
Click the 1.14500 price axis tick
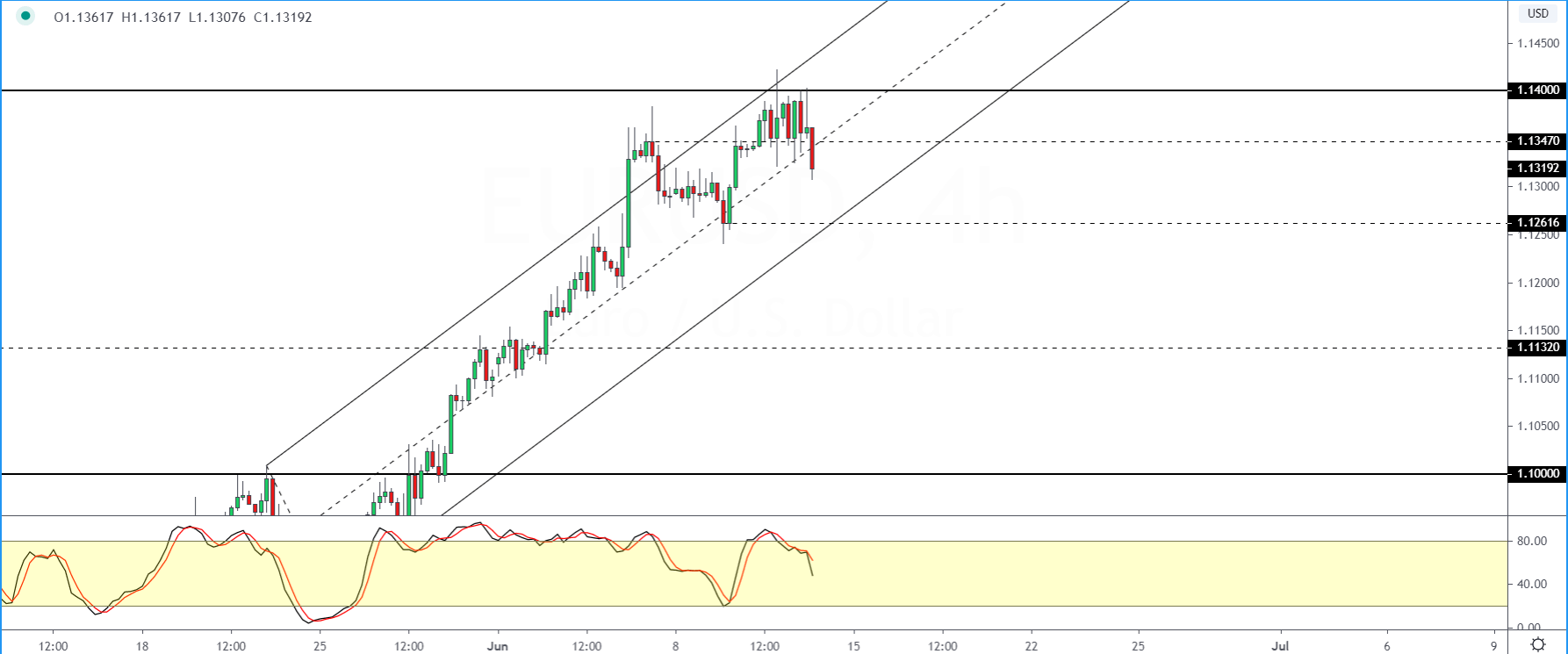coord(1538,43)
